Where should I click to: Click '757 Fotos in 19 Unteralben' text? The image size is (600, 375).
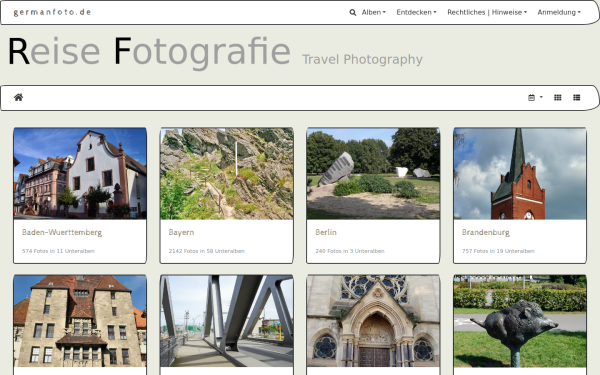[x=498, y=251]
